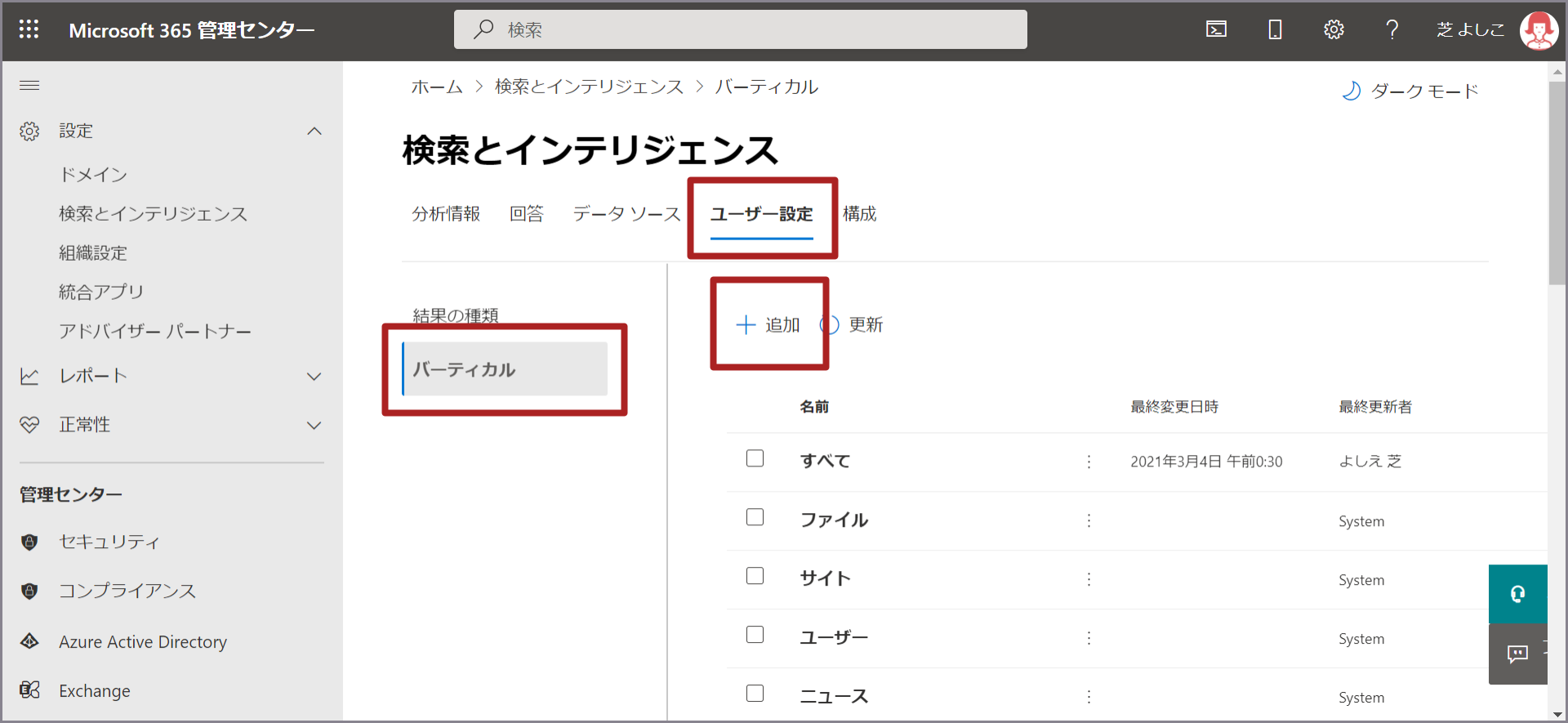Click into the 検索 search field
This screenshot has width=1568, height=723.
point(741,29)
